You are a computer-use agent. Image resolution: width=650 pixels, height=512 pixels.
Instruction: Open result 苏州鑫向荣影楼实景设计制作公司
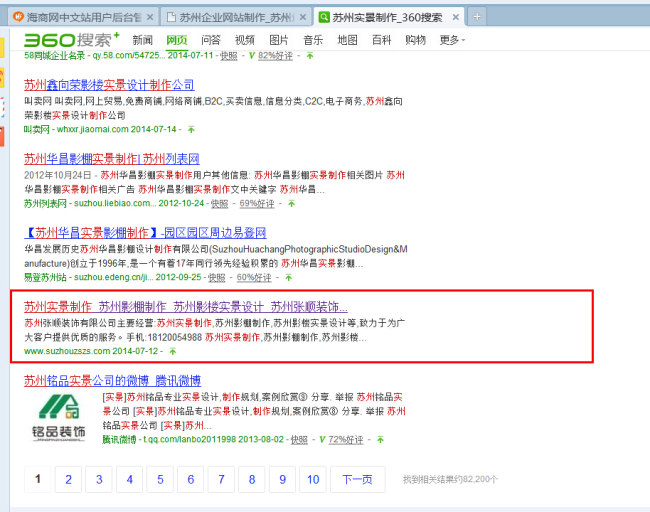pos(109,85)
